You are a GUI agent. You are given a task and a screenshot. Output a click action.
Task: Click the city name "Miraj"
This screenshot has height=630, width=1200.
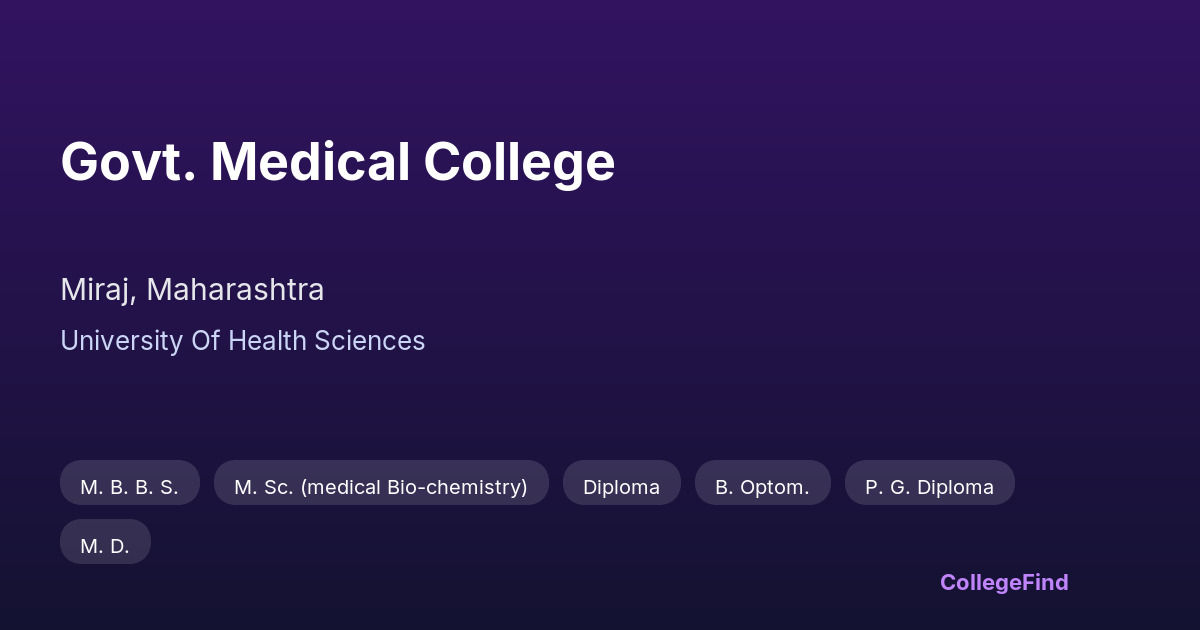click(97, 290)
